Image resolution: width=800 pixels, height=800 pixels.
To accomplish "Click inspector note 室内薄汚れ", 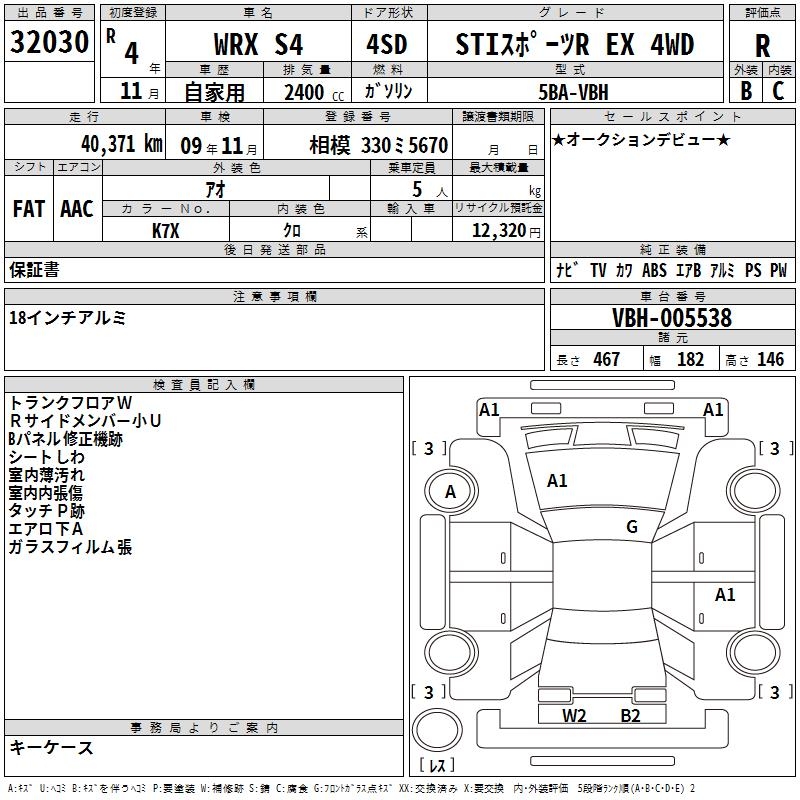I will [x=46, y=474].
